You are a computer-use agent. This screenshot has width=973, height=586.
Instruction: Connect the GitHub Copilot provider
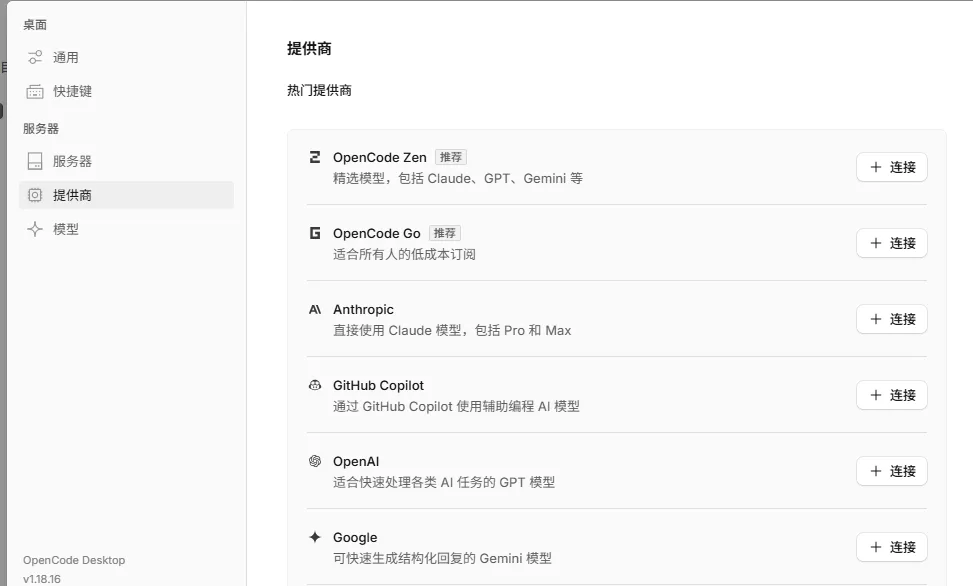point(892,395)
